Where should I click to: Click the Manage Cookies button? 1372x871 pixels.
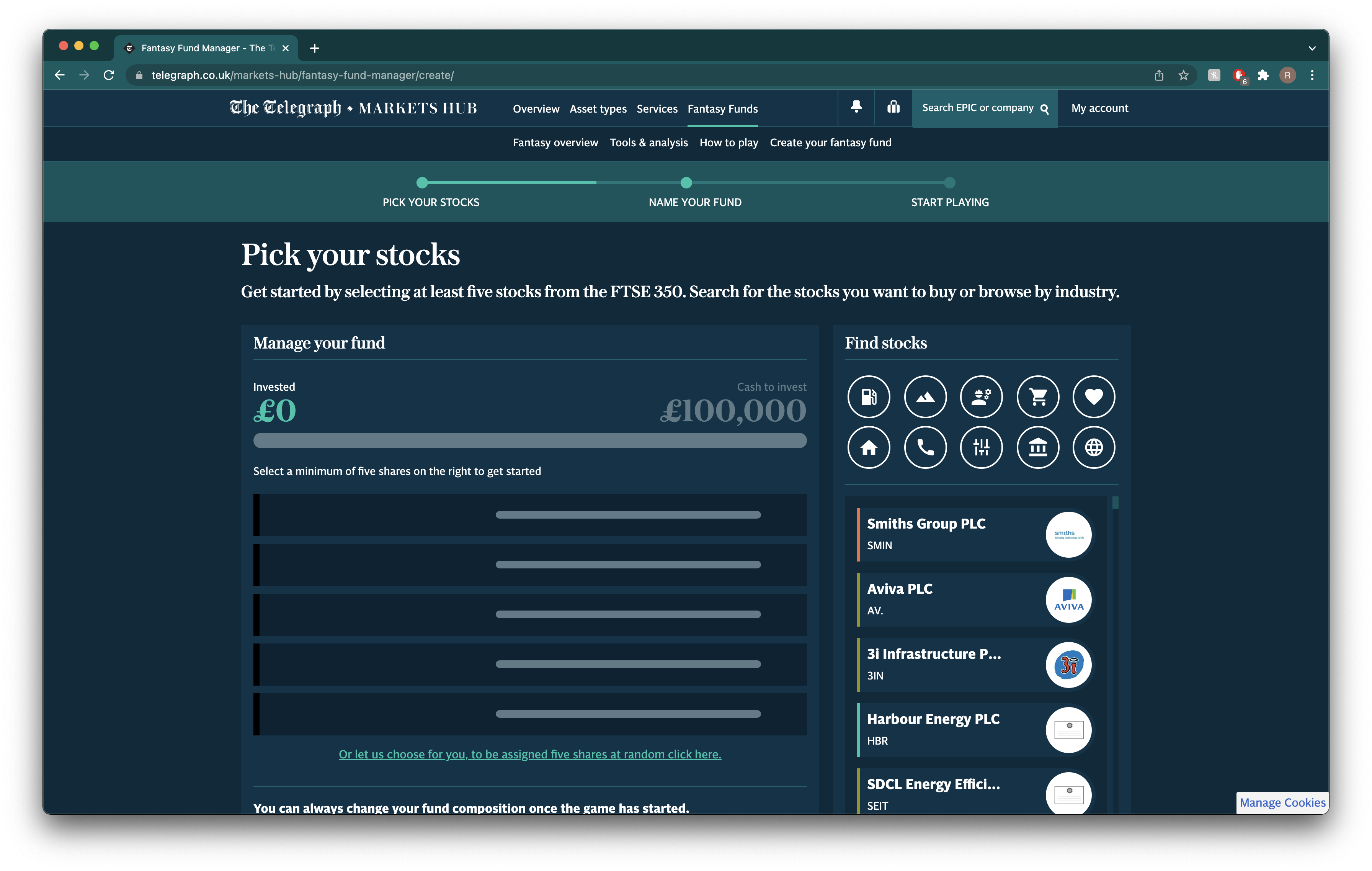click(1282, 802)
